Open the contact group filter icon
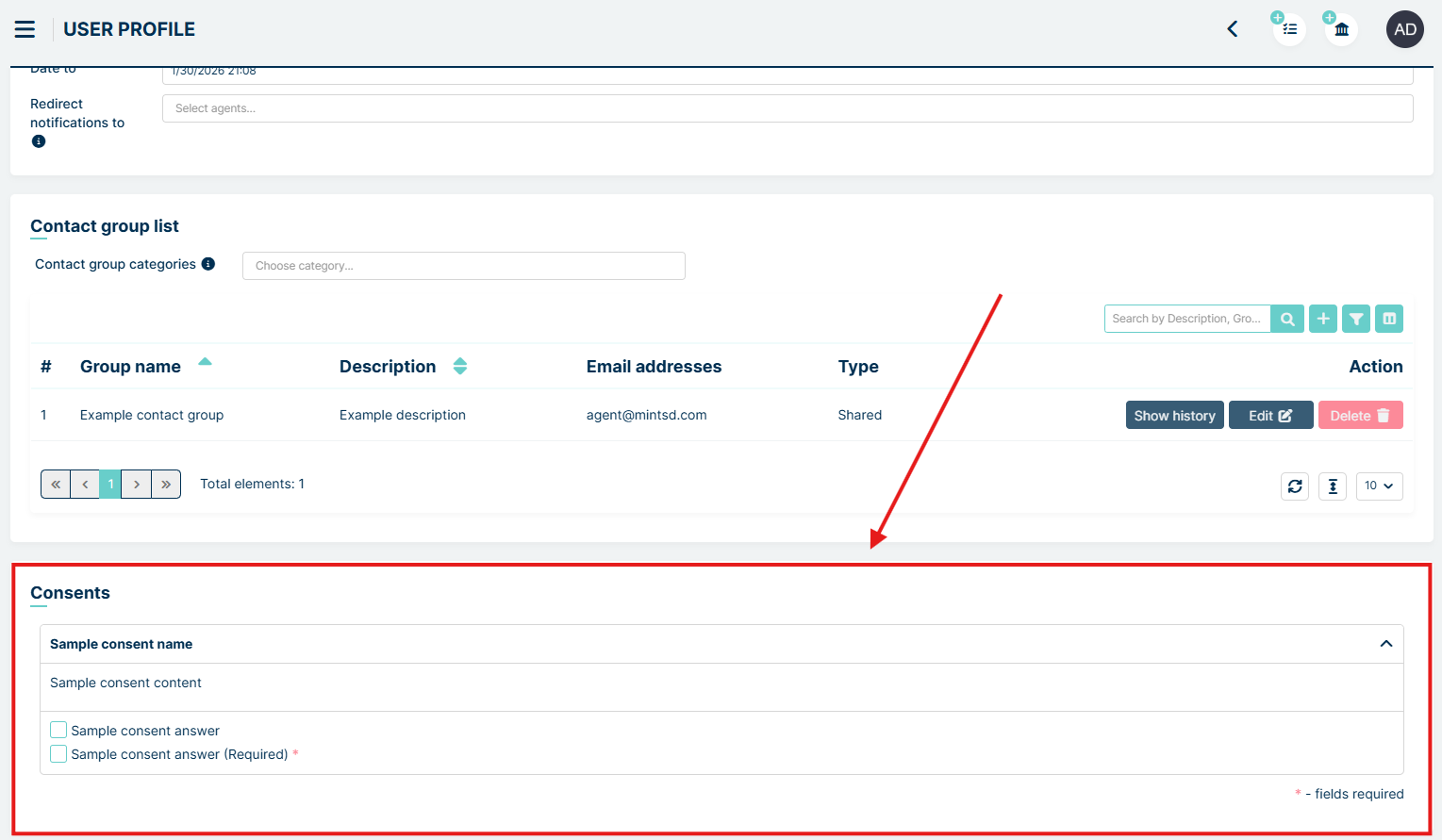1442x840 pixels. click(1356, 319)
